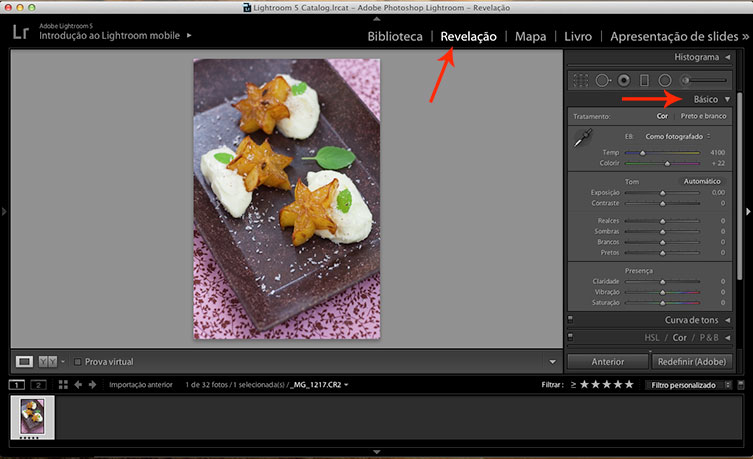The width and height of the screenshot is (753, 459).
Task: Open grid view icon in filmstrip bar
Action: [63, 384]
